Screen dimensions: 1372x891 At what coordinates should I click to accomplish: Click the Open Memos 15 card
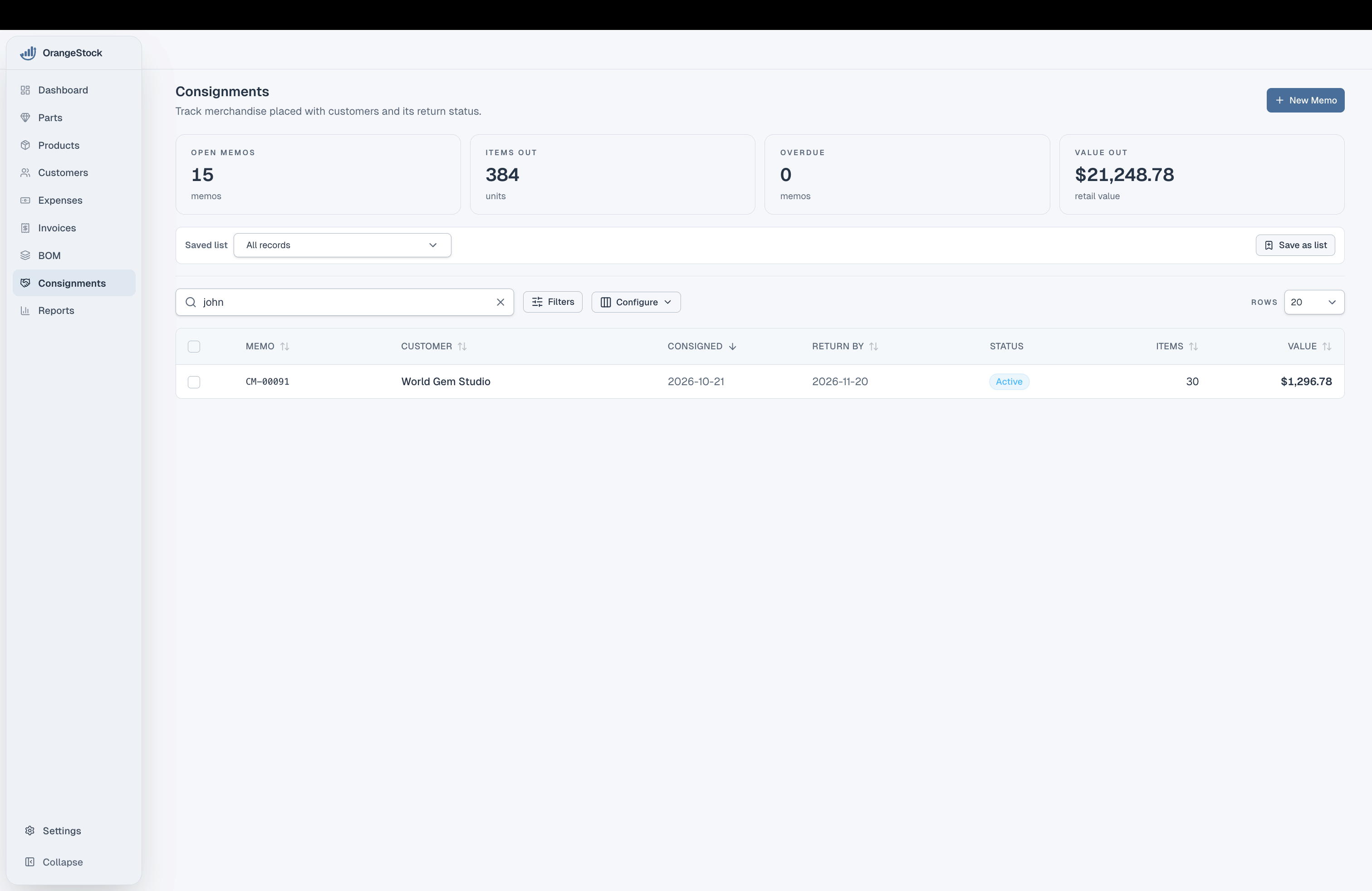point(318,175)
